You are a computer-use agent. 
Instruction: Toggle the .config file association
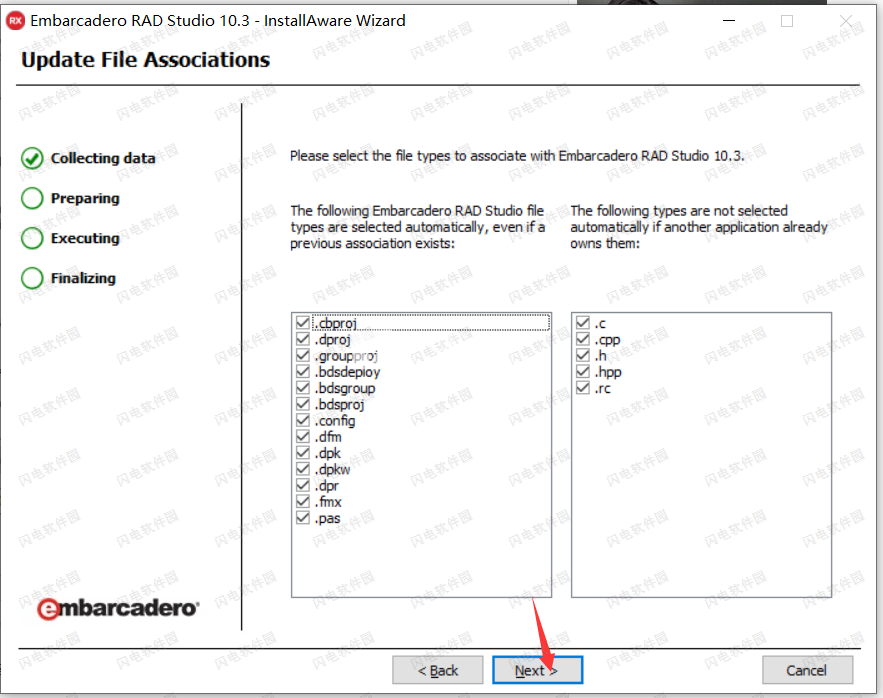pos(303,421)
